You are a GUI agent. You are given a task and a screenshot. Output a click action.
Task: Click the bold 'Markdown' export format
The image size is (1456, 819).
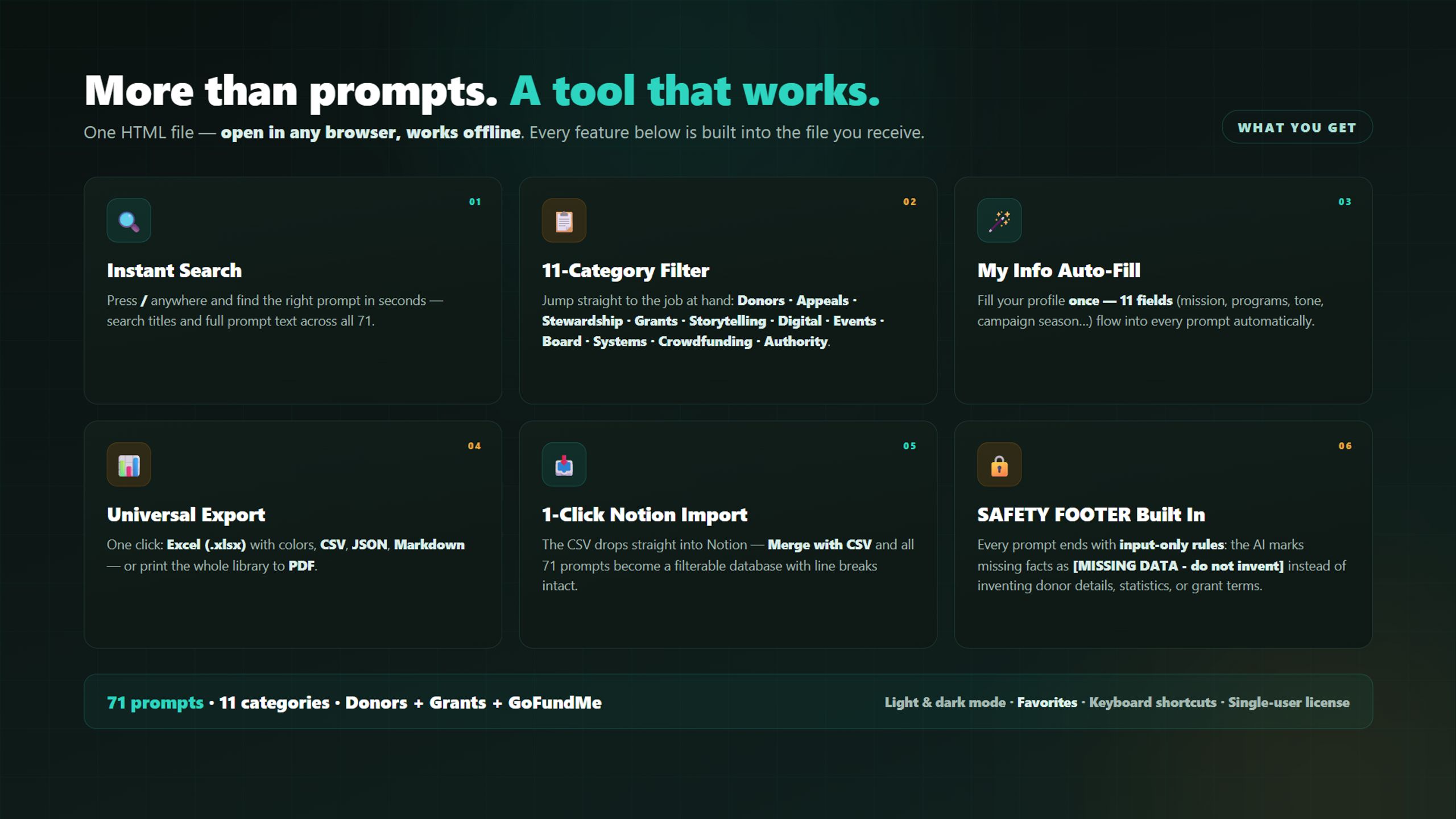pyautogui.click(x=429, y=545)
